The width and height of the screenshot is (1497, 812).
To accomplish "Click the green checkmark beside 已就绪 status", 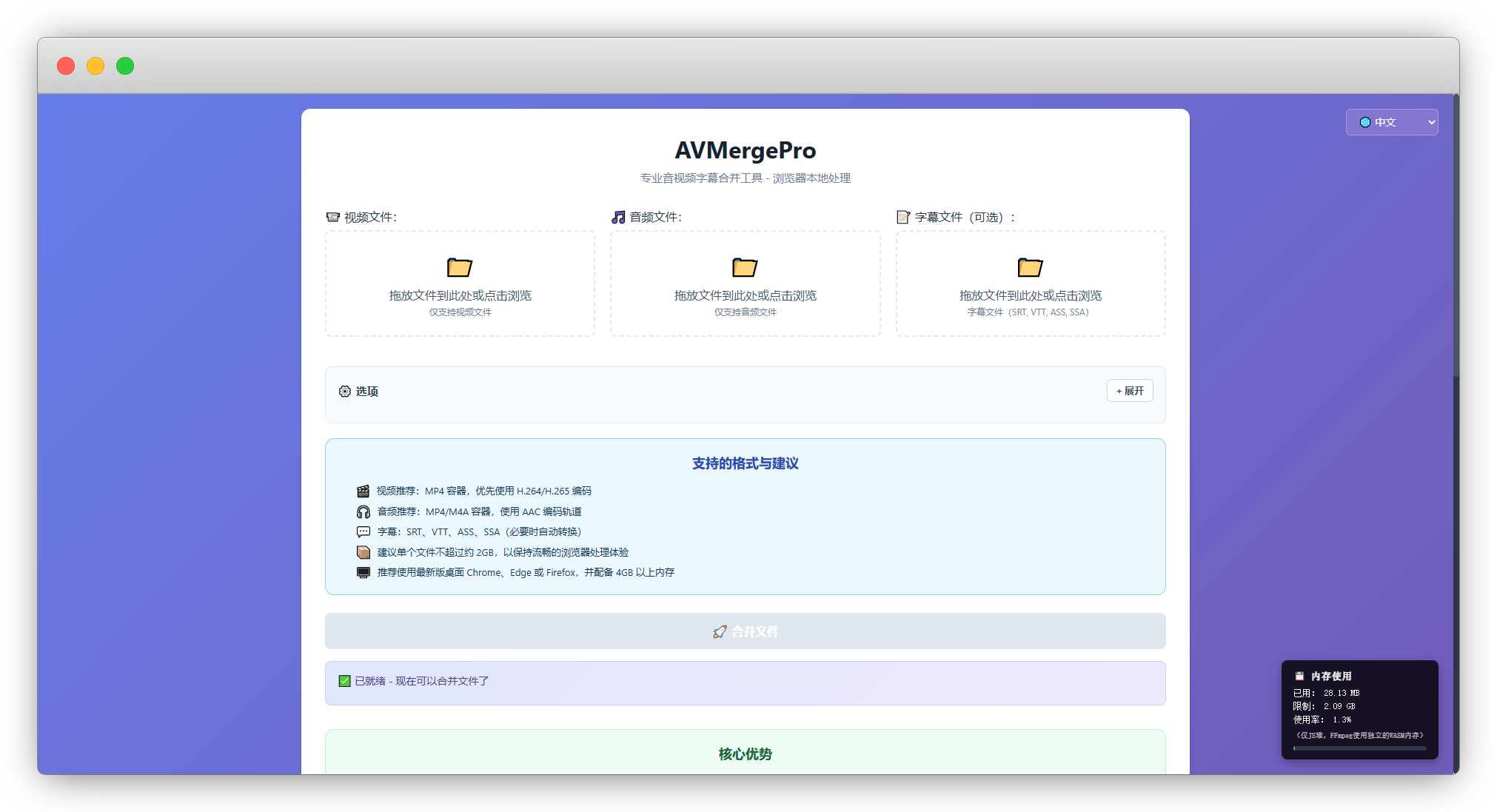I will [344, 681].
